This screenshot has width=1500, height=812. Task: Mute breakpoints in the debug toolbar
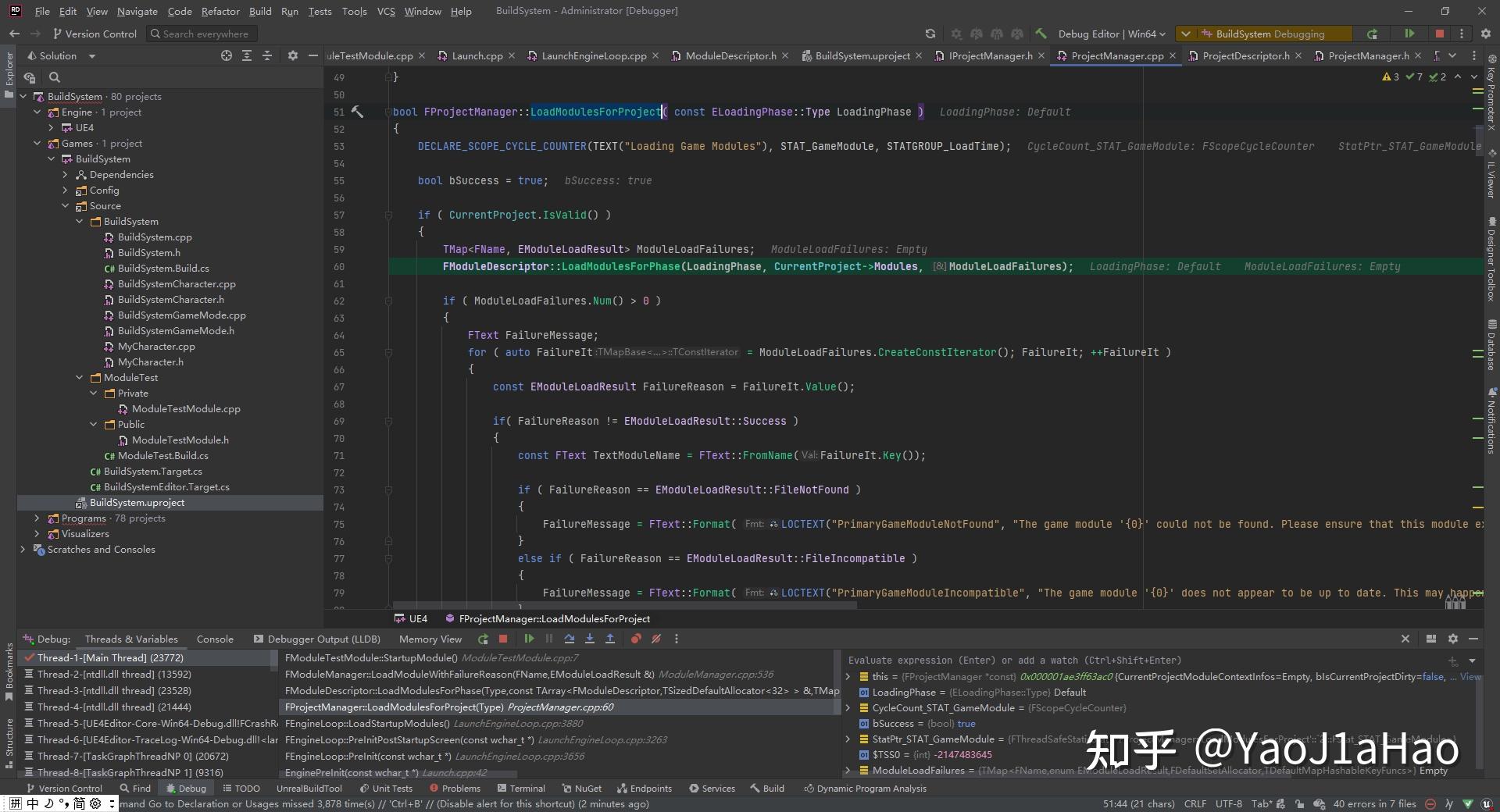click(656, 639)
